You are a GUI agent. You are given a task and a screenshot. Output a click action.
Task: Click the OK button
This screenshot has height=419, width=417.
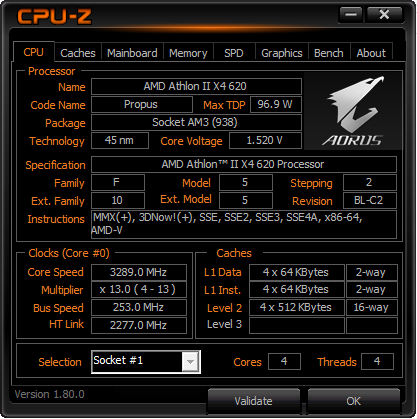pyautogui.click(x=353, y=401)
